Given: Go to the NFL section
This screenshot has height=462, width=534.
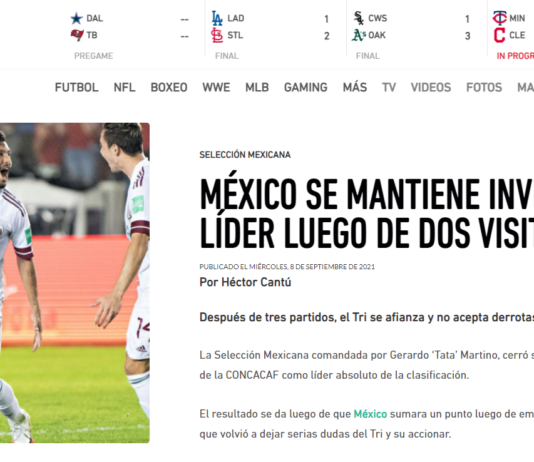Looking at the screenshot, I should click(124, 87).
